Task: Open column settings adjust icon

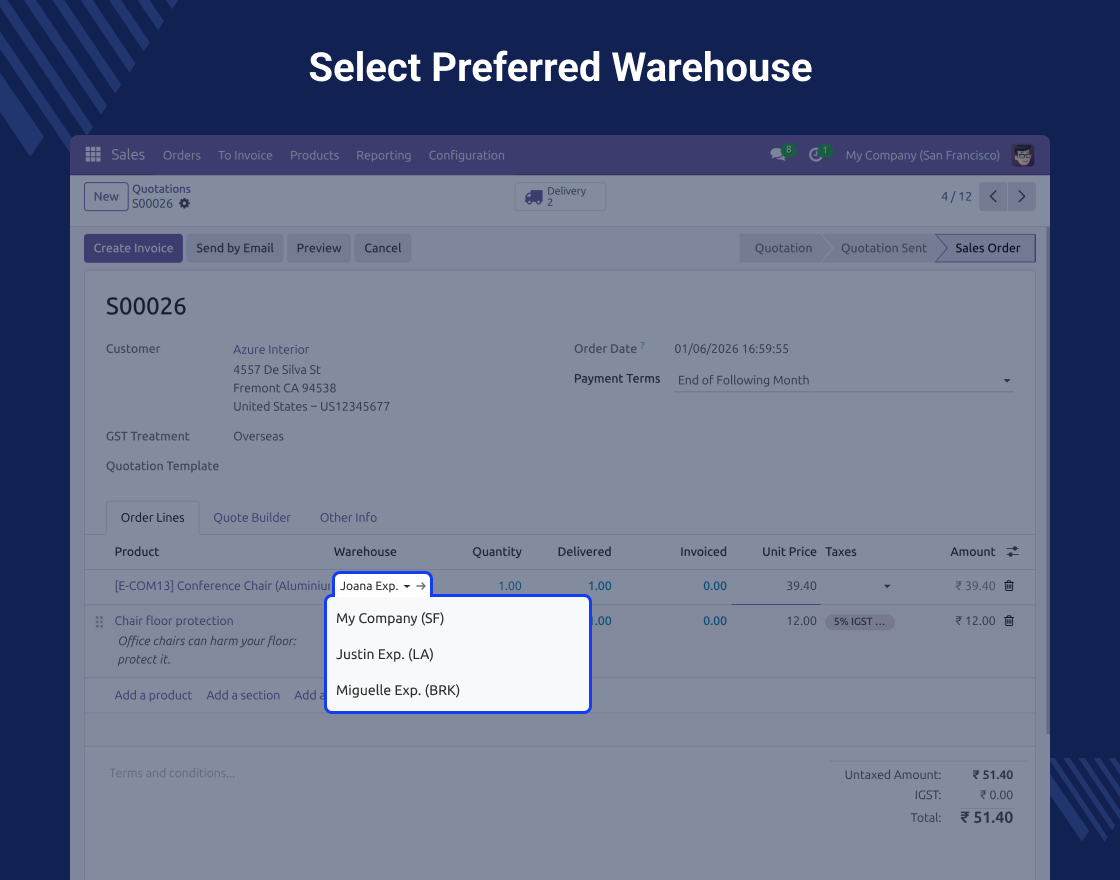Action: 1013,551
